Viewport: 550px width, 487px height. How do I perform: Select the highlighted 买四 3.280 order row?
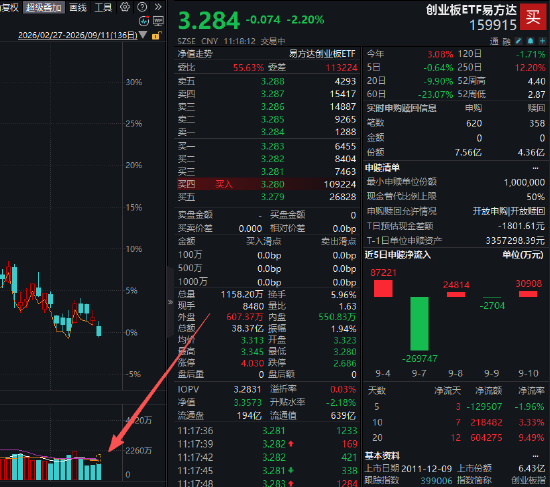[267, 184]
